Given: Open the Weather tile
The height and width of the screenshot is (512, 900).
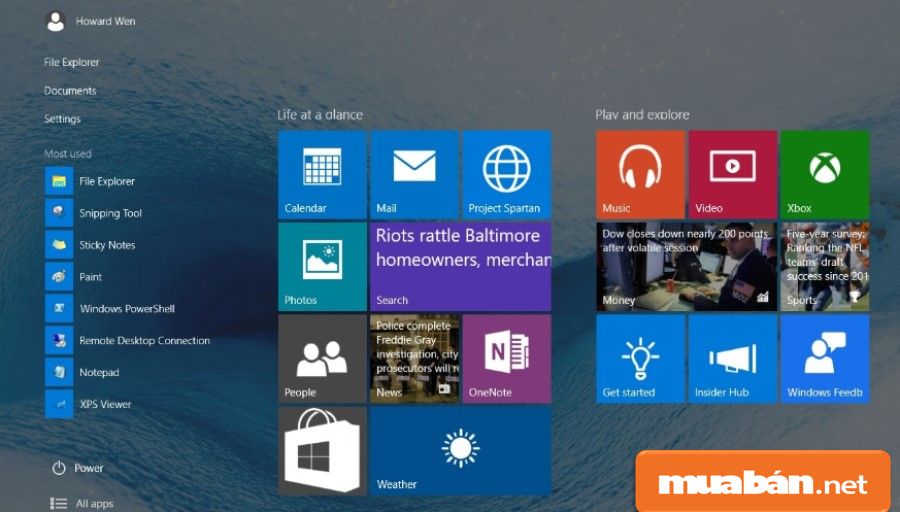Looking at the screenshot, I should pyautogui.click(x=460, y=451).
